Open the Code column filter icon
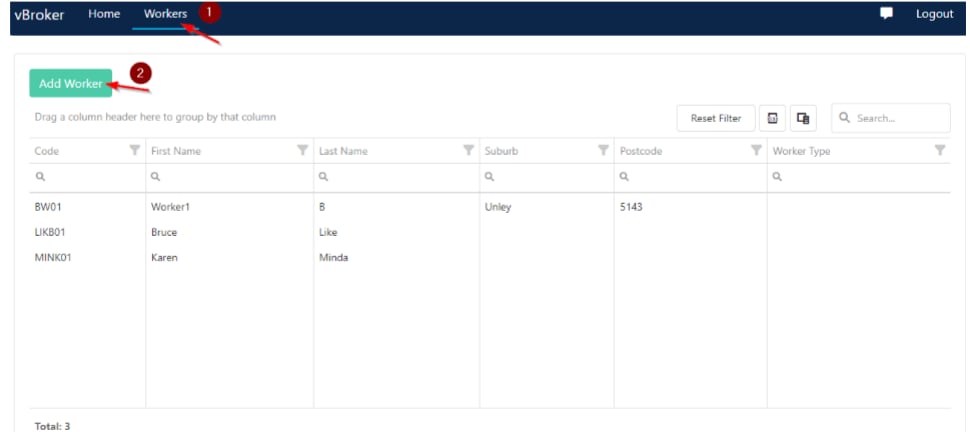 134,150
